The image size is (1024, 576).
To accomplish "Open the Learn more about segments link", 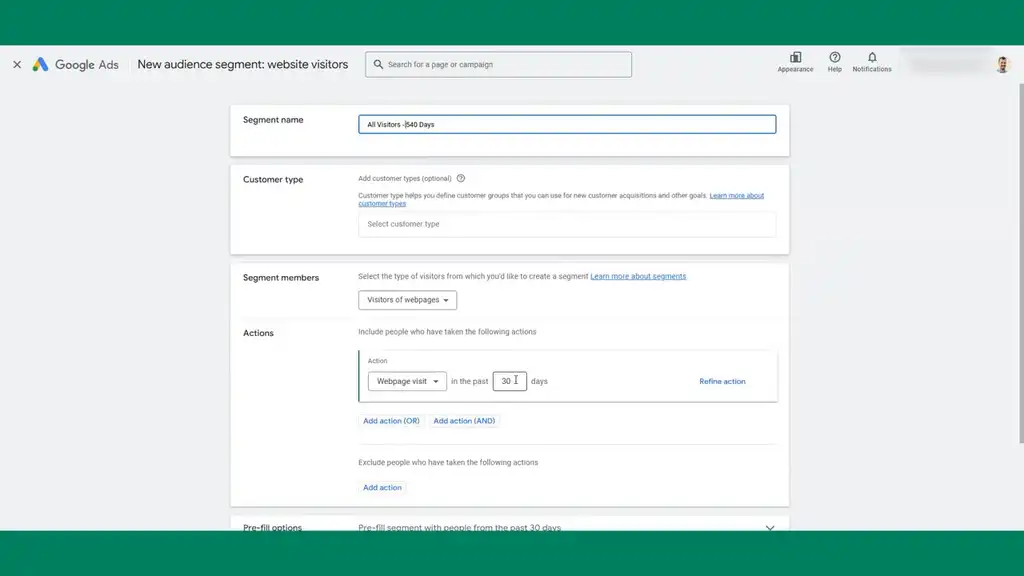I will click(x=638, y=276).
